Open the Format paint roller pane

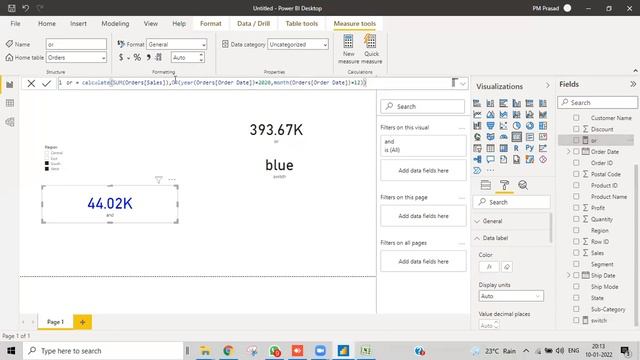pyautogui.click(x=504, y=185)
